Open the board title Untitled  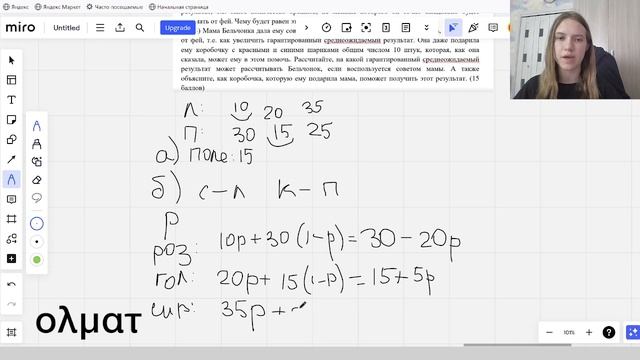click(x=67, y=28)
